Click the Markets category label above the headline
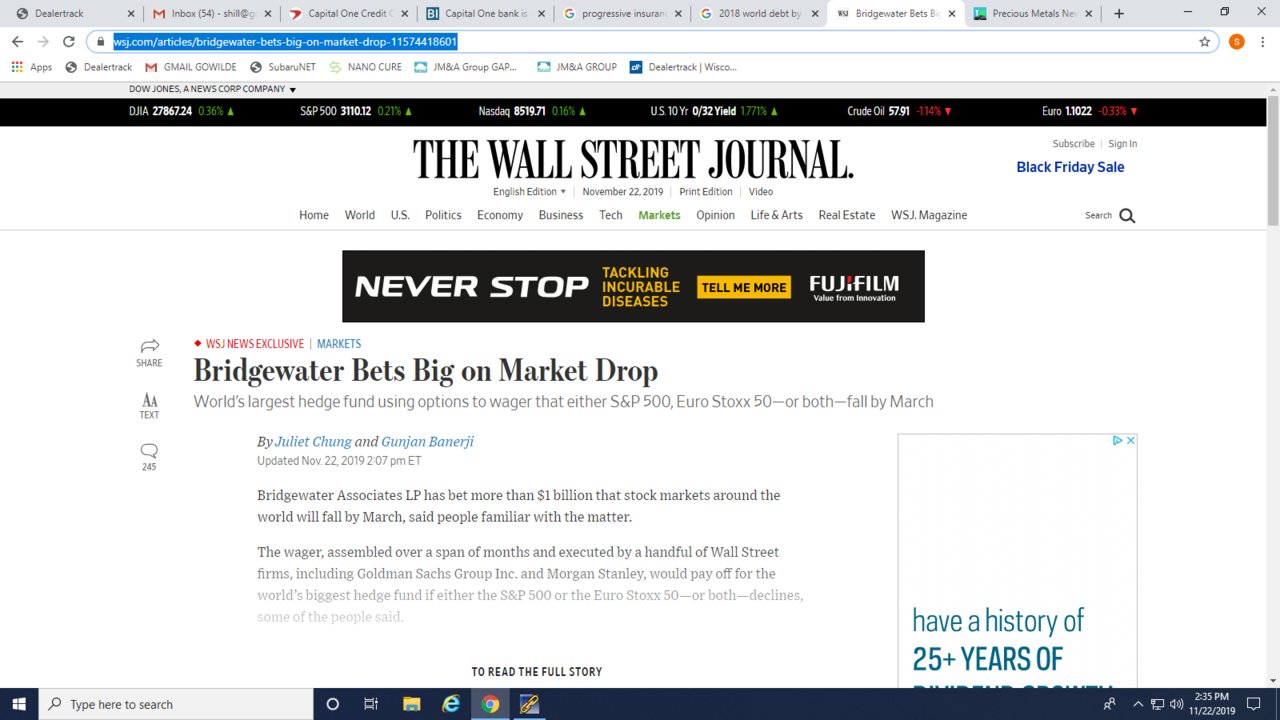 [x=339, y=344]
